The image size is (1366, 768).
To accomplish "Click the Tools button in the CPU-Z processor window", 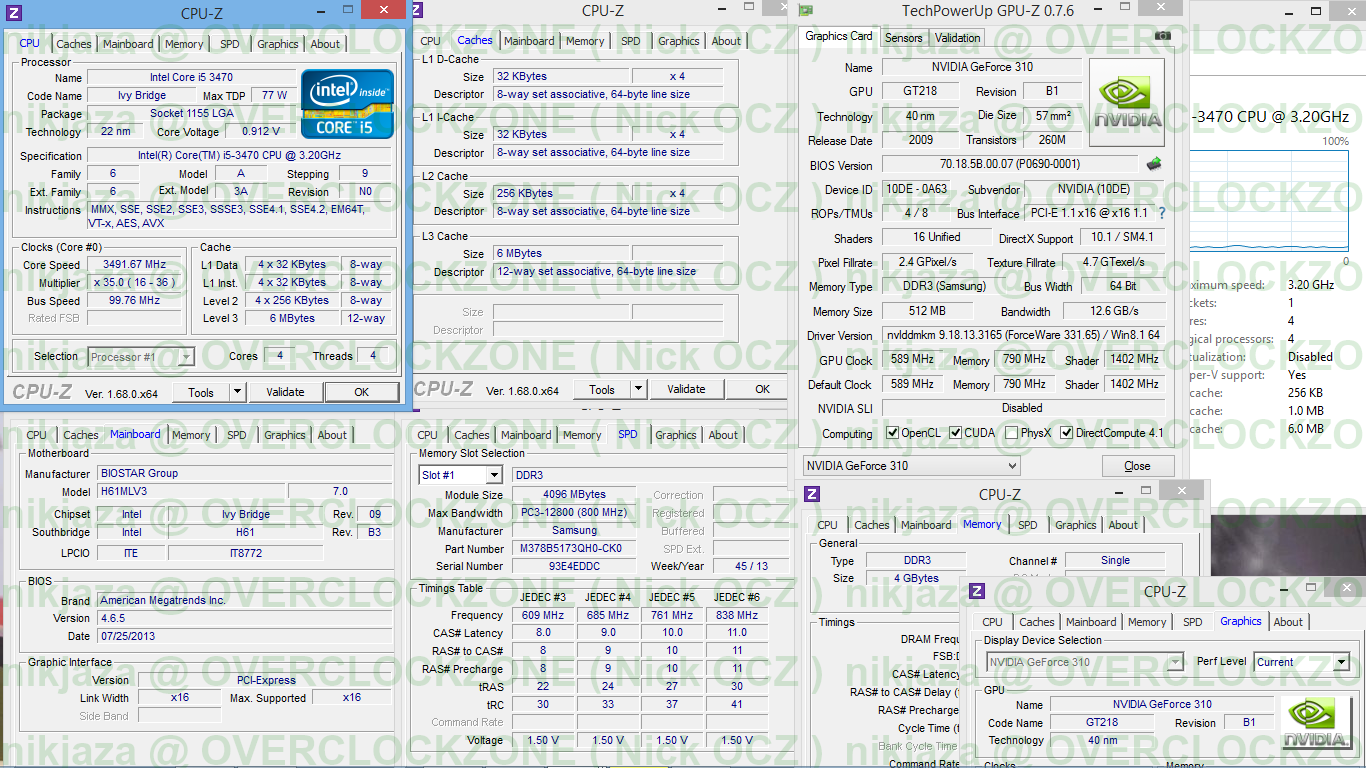I will point(201,393).
